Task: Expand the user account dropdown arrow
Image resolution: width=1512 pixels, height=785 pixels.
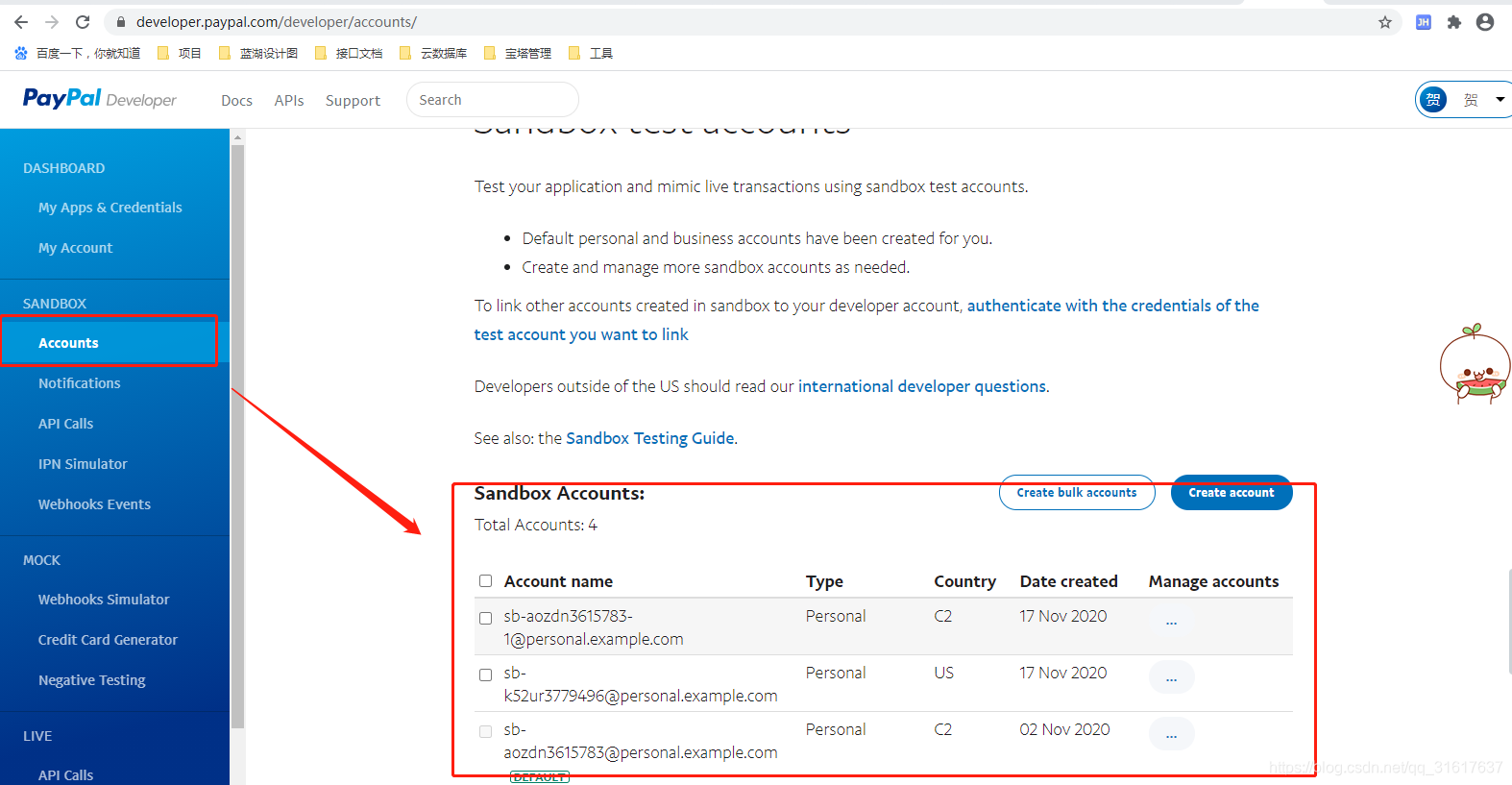Action: pyautogui.click(x=1500, y=99)
